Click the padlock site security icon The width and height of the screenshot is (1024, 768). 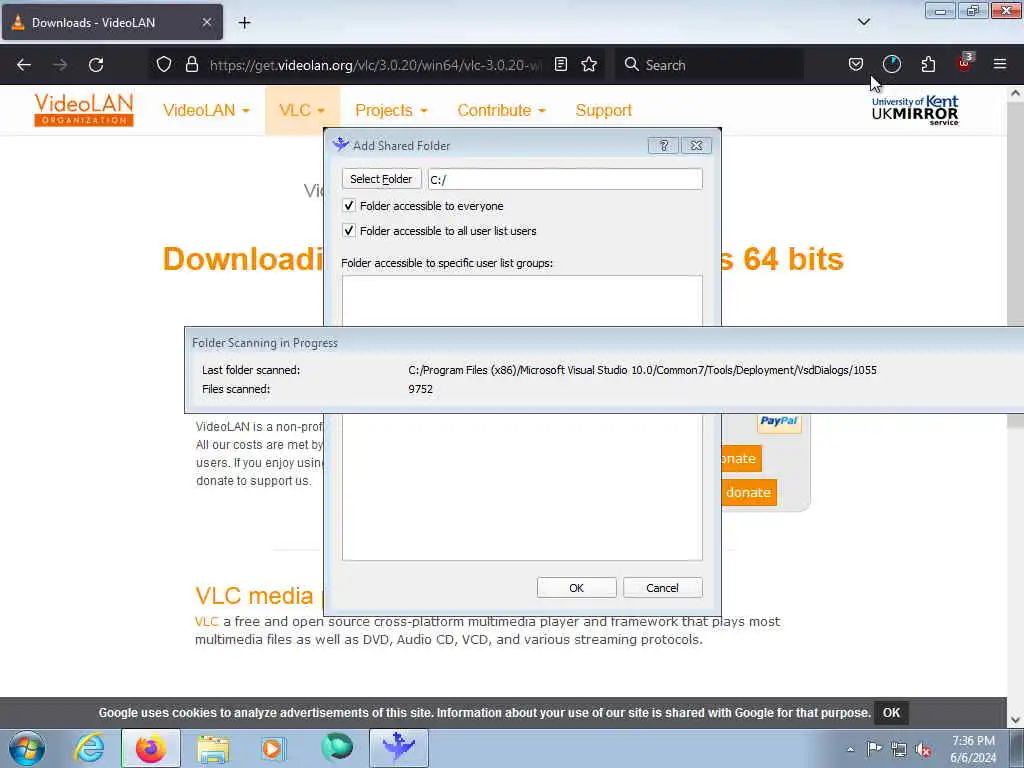[191, 64]
